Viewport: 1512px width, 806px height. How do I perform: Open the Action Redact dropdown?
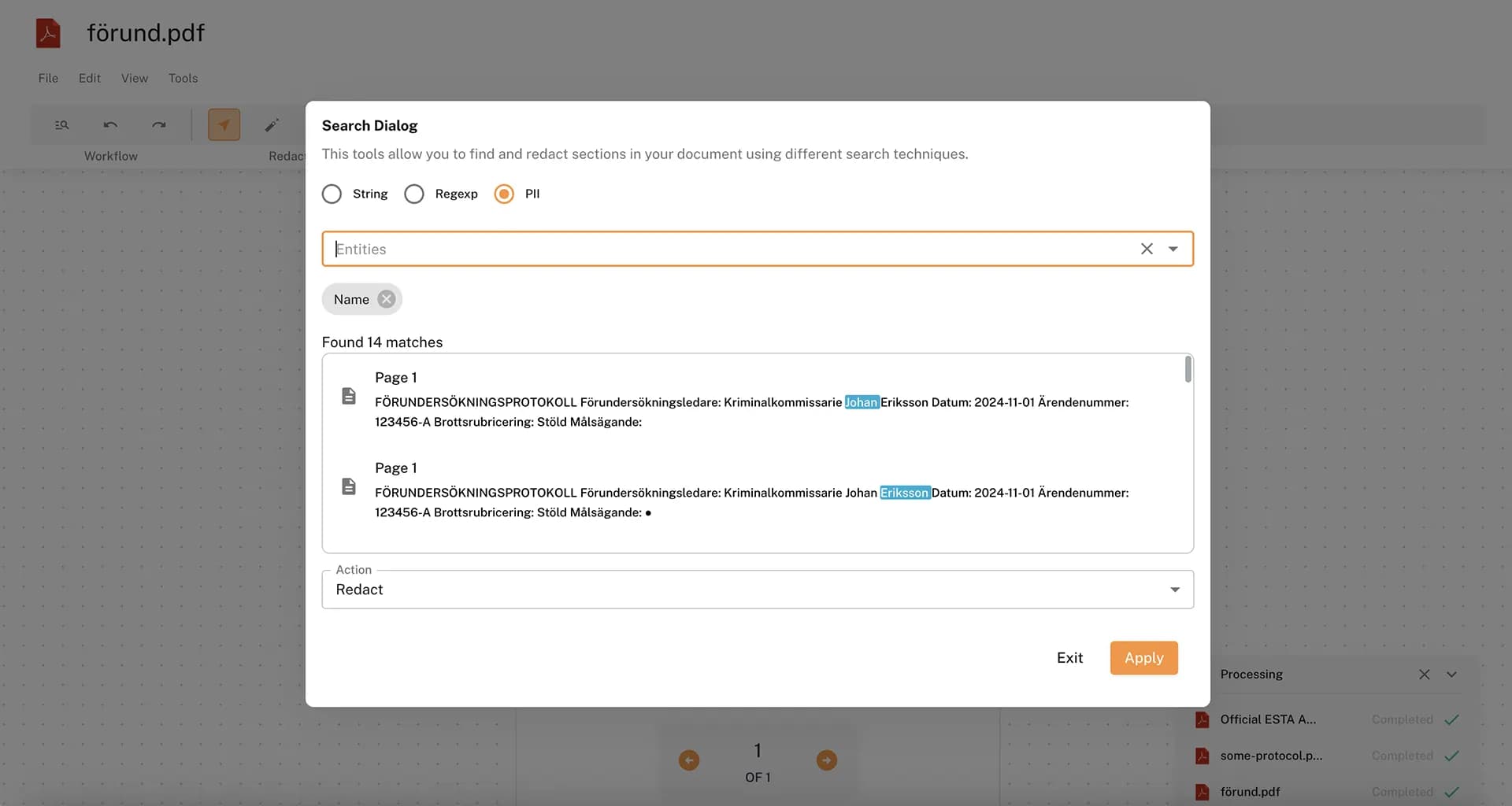click(1174, 590)
